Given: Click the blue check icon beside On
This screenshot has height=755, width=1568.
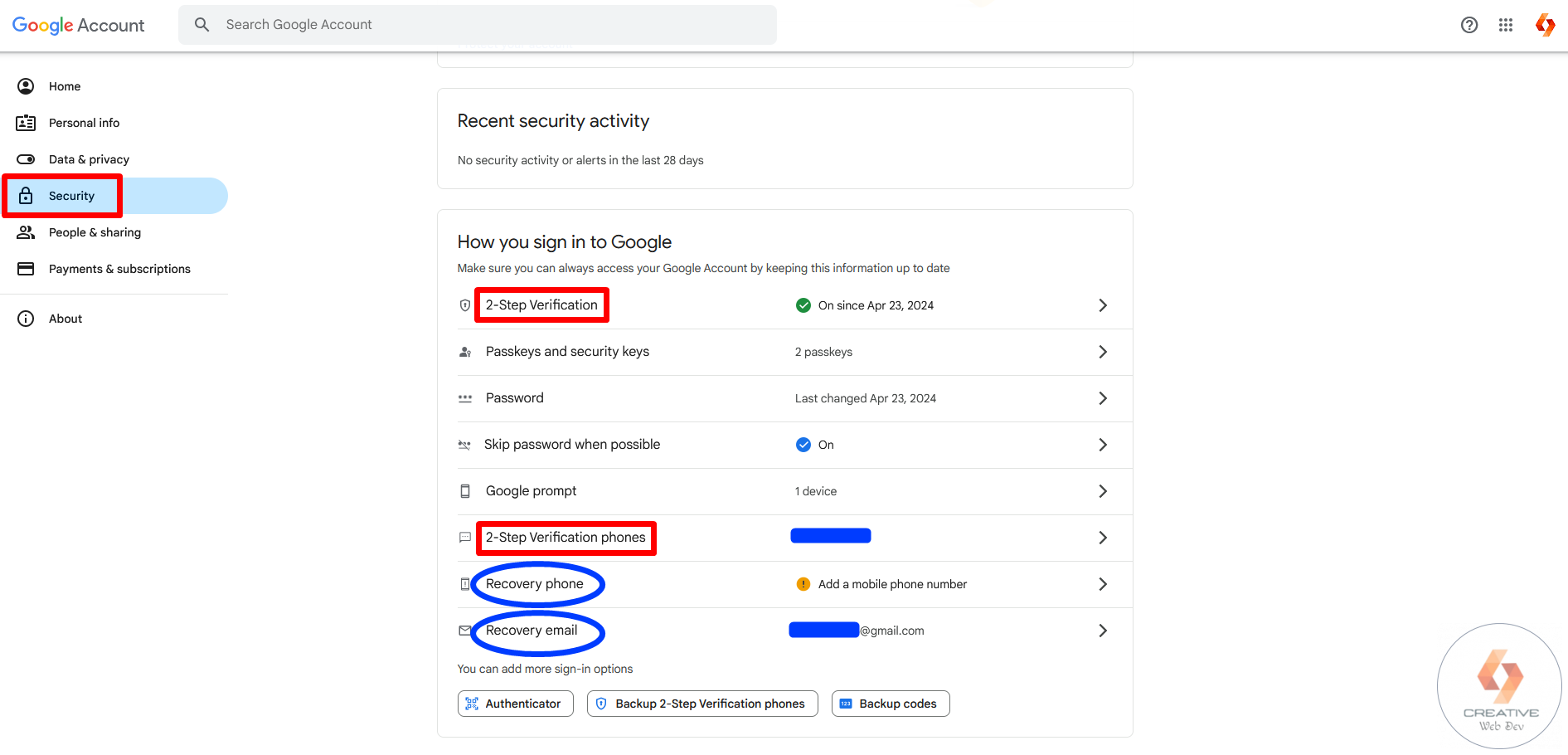Looking at the screenshot, I should coord(803,445).
